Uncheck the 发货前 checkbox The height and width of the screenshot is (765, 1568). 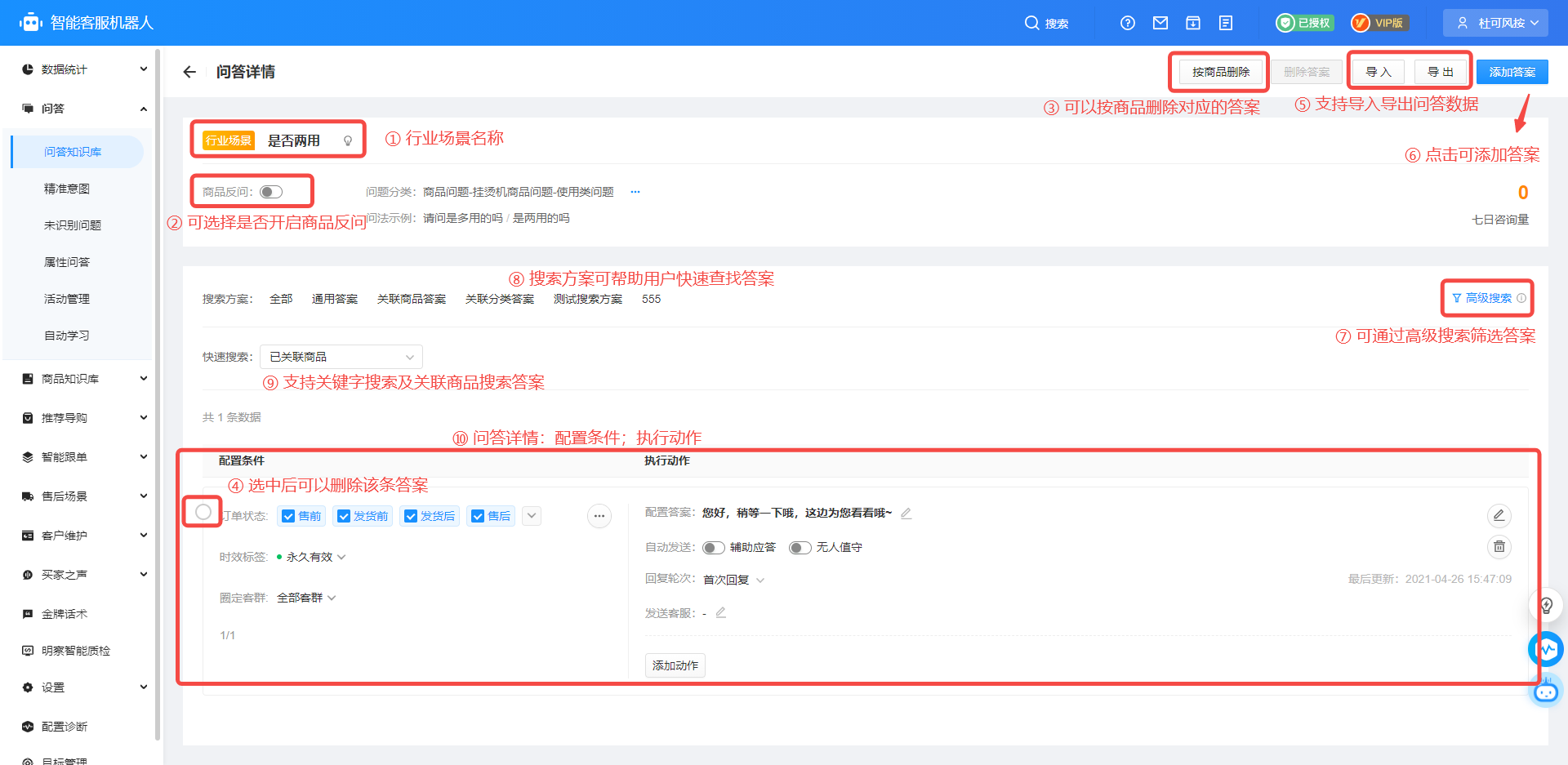click(x=344, y=516)
